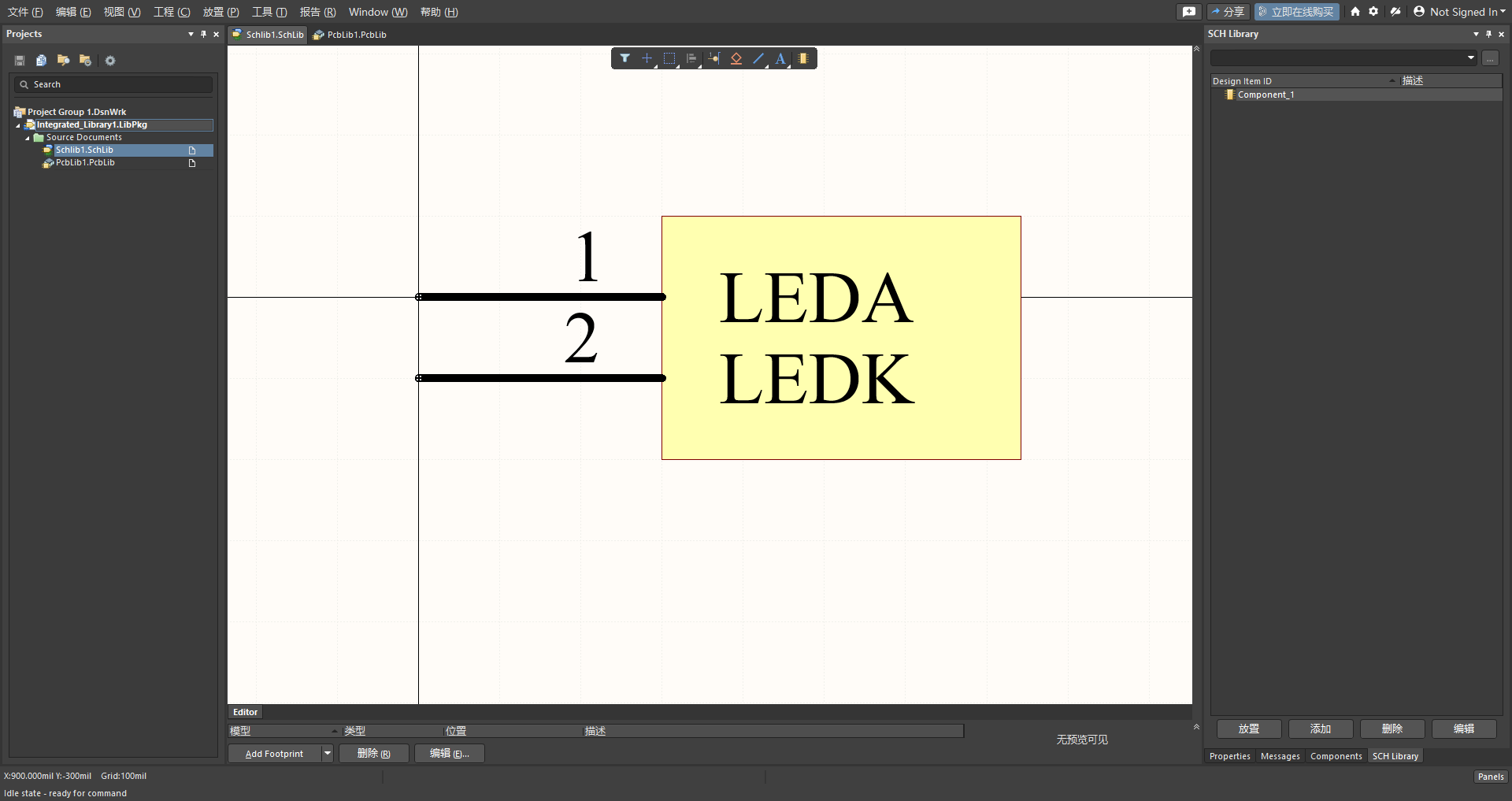Image resolution: width=1512 pixels, height=801 pixels.
Task: Click the 放置 button in SCH Library
Action: [1249, 729]
